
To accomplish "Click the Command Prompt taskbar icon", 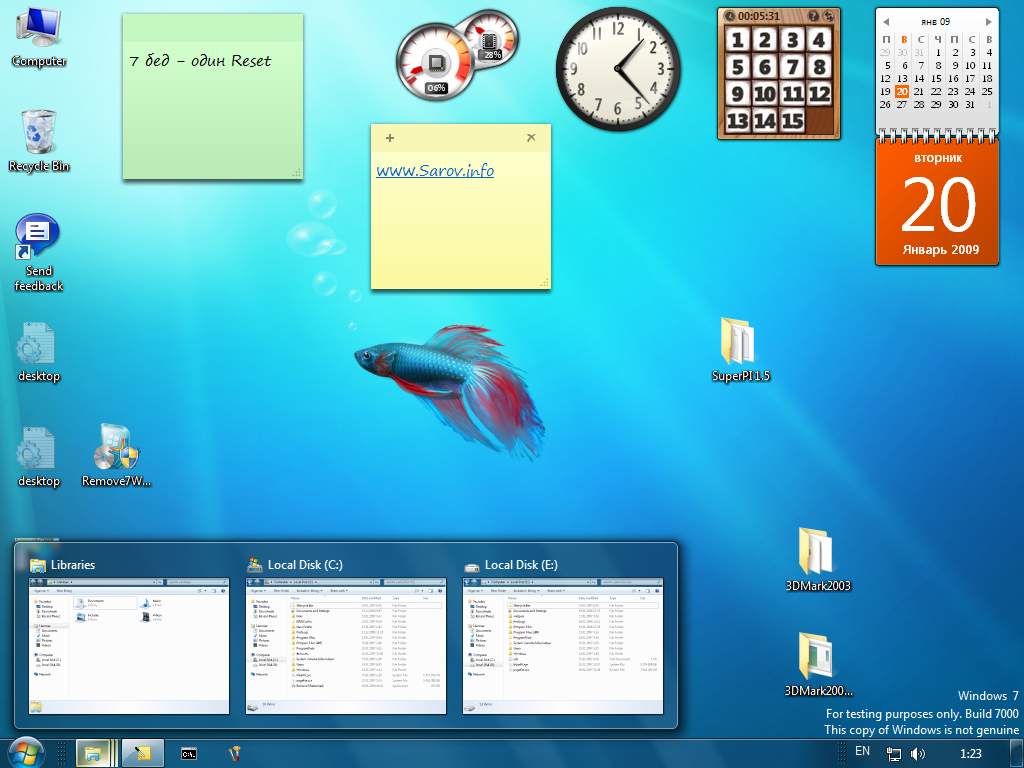I will click(188, 753).
